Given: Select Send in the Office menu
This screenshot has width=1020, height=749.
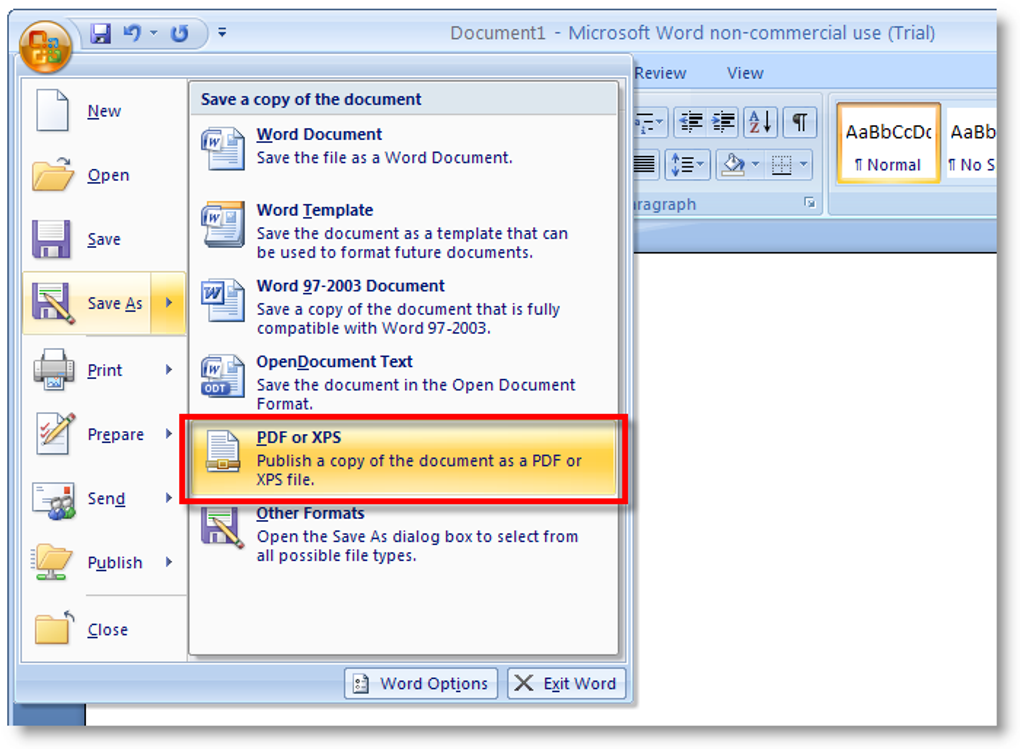Looking at the screenshot, I should tap(106, 498).
